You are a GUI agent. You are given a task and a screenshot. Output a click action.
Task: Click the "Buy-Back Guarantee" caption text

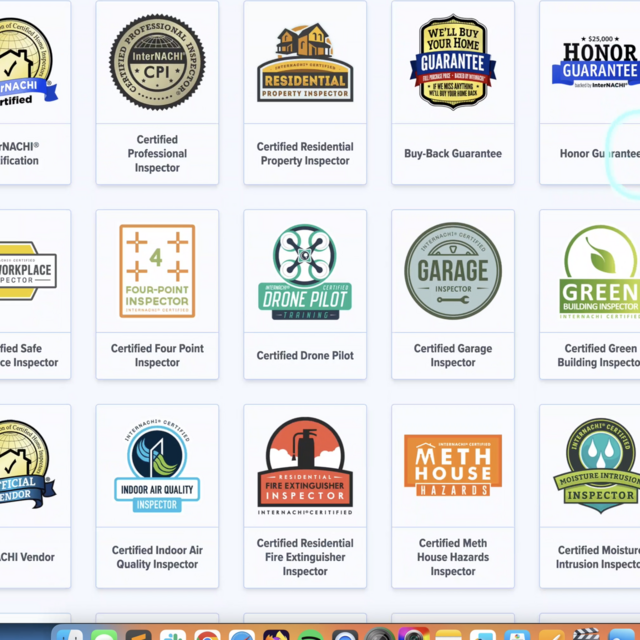point(453,154)
